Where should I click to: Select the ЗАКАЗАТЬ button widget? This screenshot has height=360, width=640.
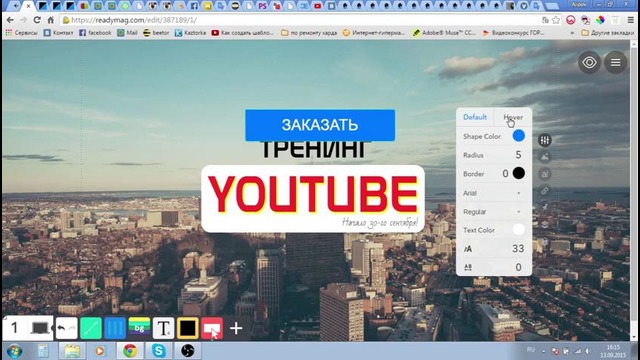320,125
